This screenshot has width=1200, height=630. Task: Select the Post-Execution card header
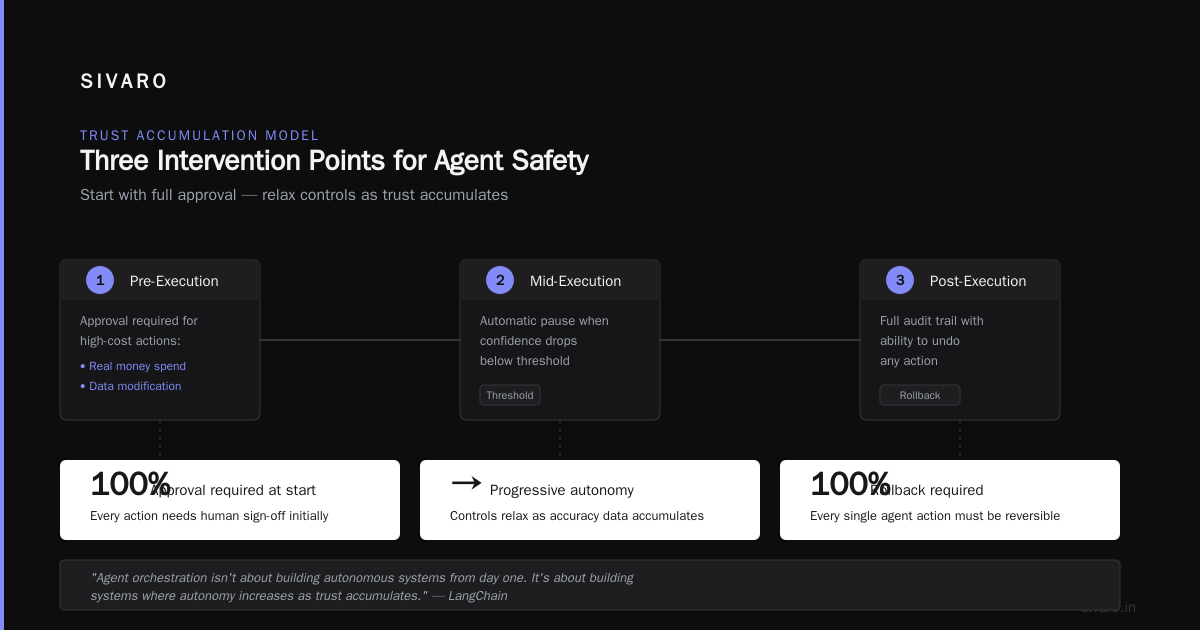(960, 280)
